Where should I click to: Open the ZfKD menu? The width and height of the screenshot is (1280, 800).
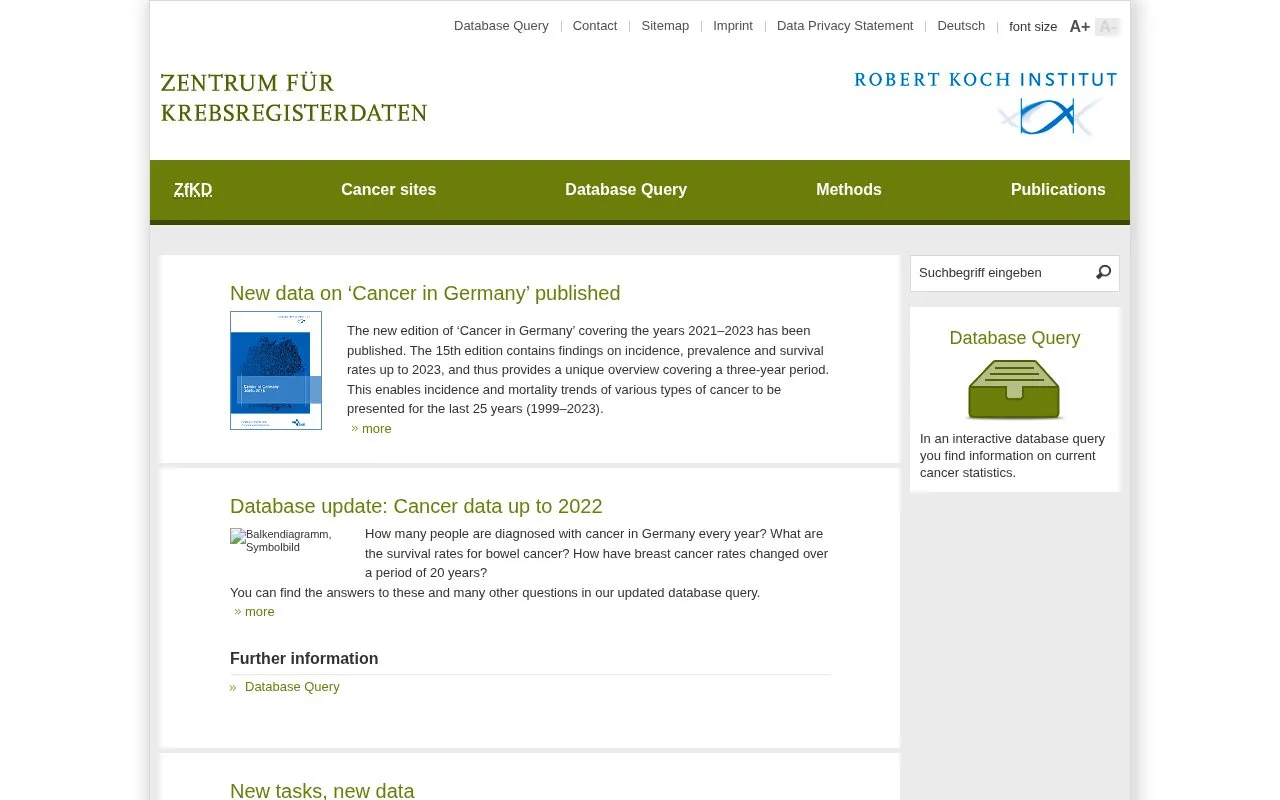[x=193, y=190]
